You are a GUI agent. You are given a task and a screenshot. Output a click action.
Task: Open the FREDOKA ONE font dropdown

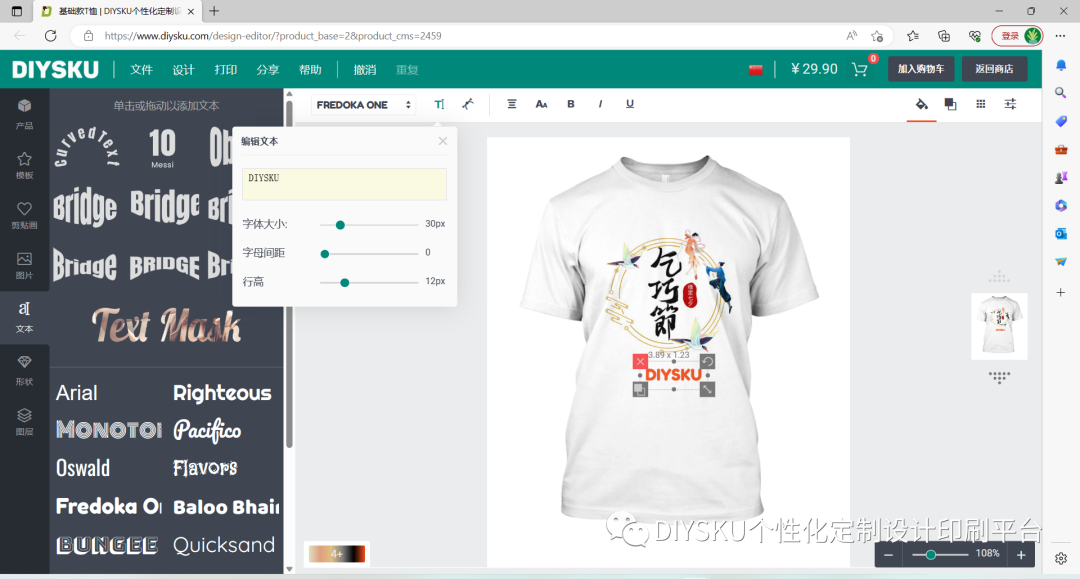(364, 105)
